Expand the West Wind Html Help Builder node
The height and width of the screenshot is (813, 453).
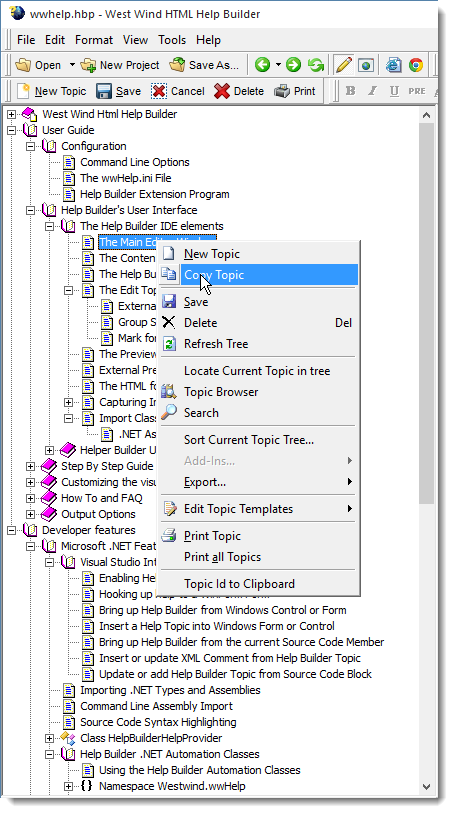pos(11,115)
